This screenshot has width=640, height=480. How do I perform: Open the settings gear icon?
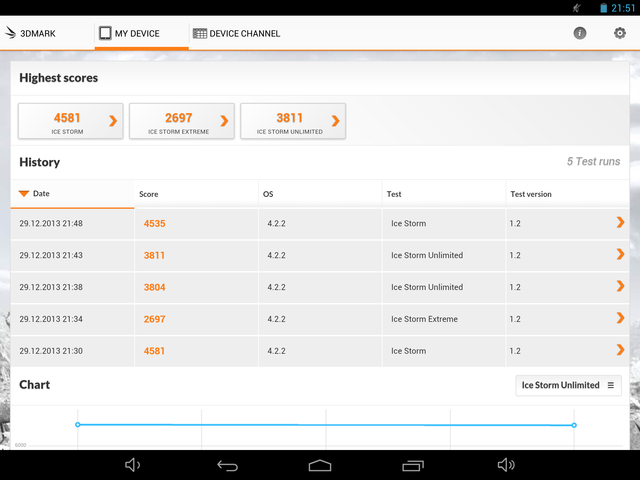tap(620, 33)
